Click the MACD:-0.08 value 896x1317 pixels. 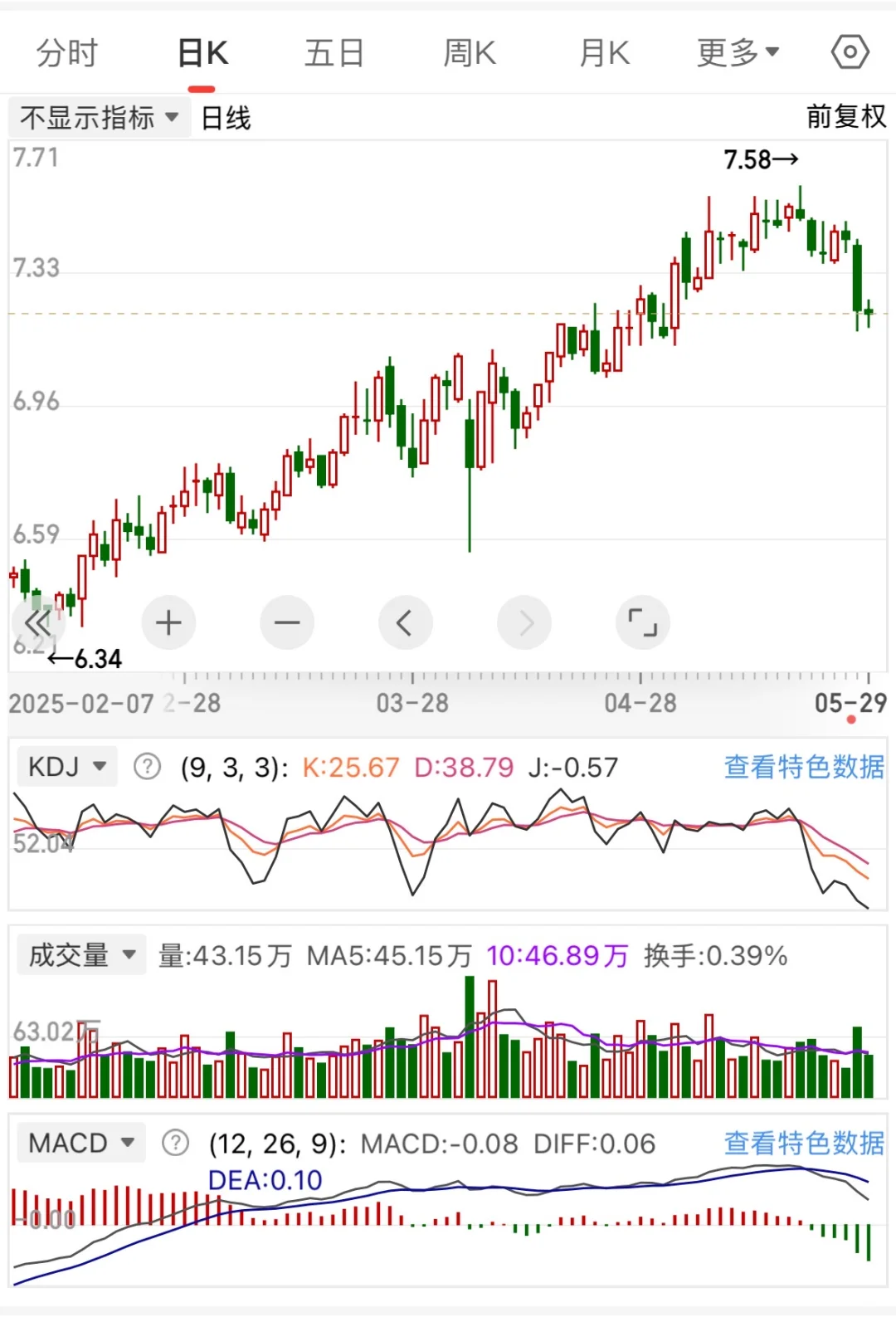pos(440,1144)
